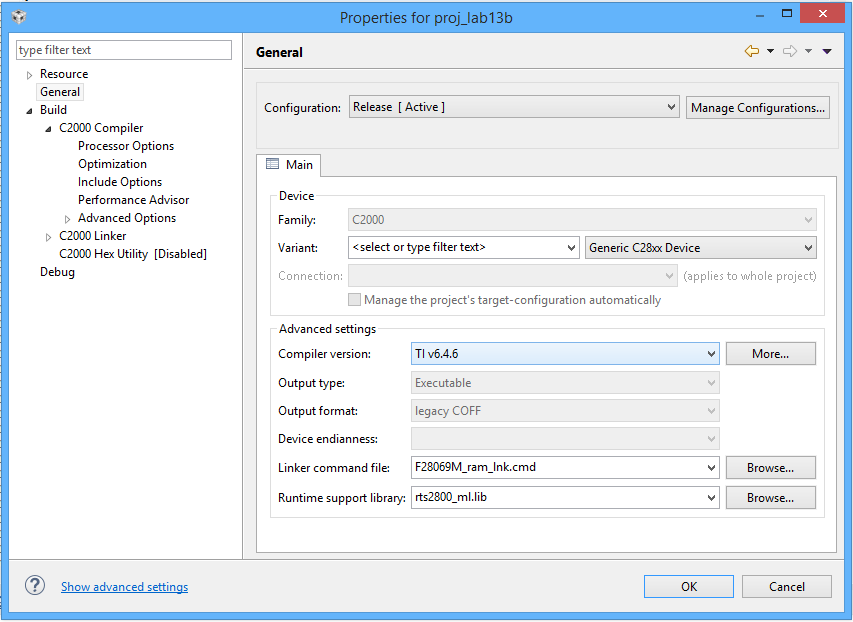This screenshot has height=622, width=853.
Task: Click the type filter text field
Action: coord(123,49)
